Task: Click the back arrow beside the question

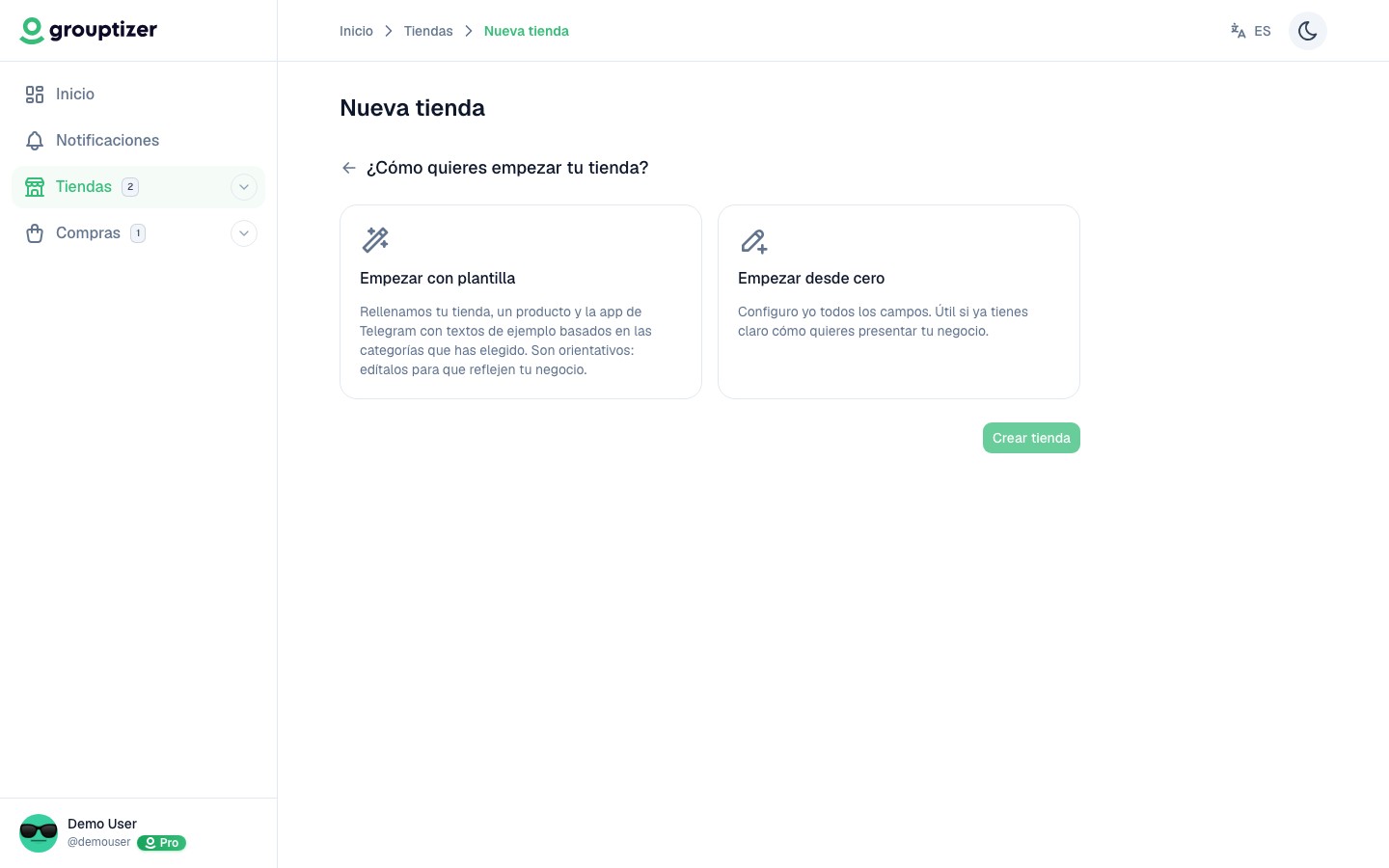Action: pos(349,168)
